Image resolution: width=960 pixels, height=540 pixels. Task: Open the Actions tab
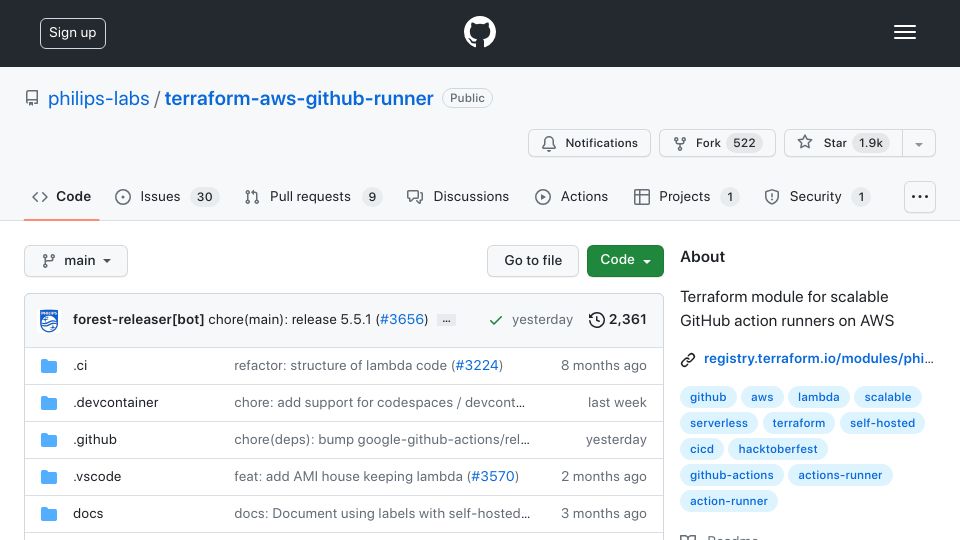click(x=571, y=197)
